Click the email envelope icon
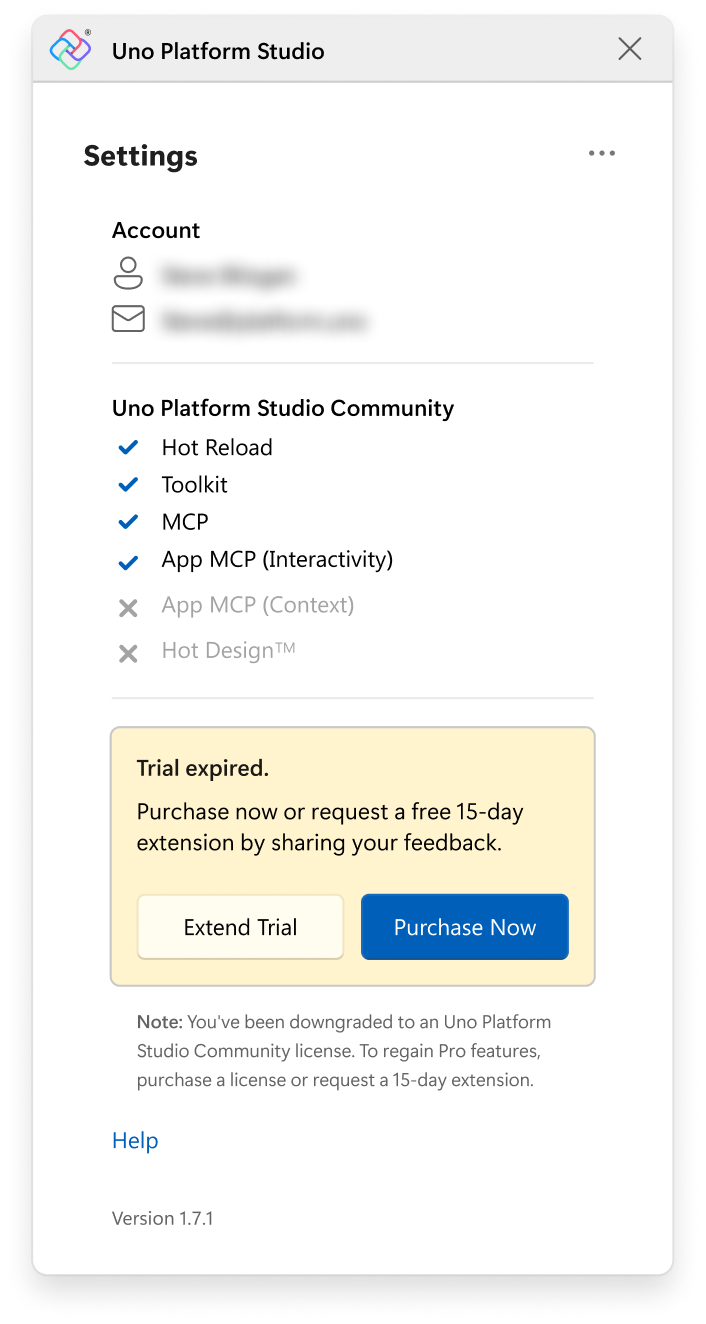The image size is (706, 1324). pos(128,319)
